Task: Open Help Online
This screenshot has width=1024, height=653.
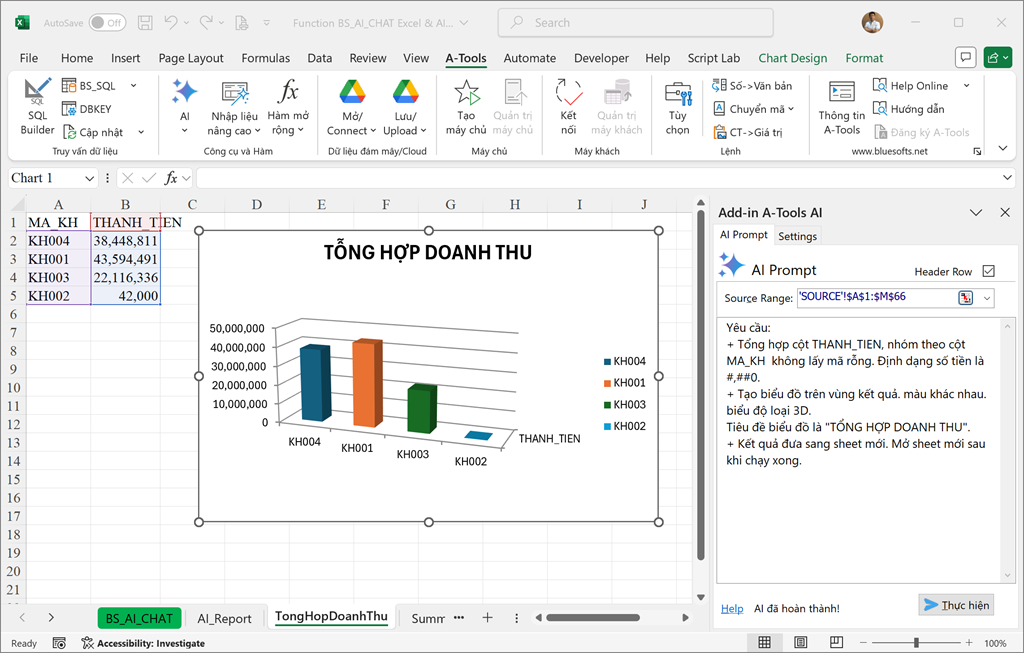Action: click(x=910, y=86)
